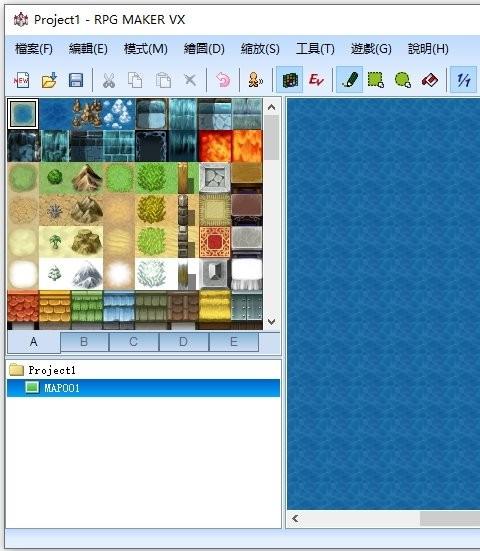Open the 說明(H) menu
480x551 pixels.
[x=428, y=48]
